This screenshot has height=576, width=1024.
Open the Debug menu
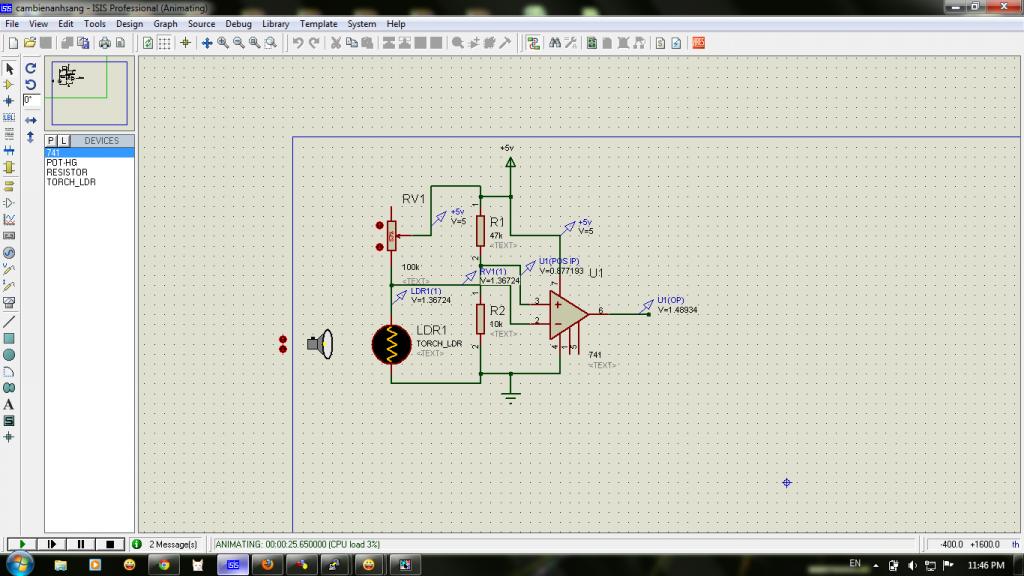click(x=238, y=23)
